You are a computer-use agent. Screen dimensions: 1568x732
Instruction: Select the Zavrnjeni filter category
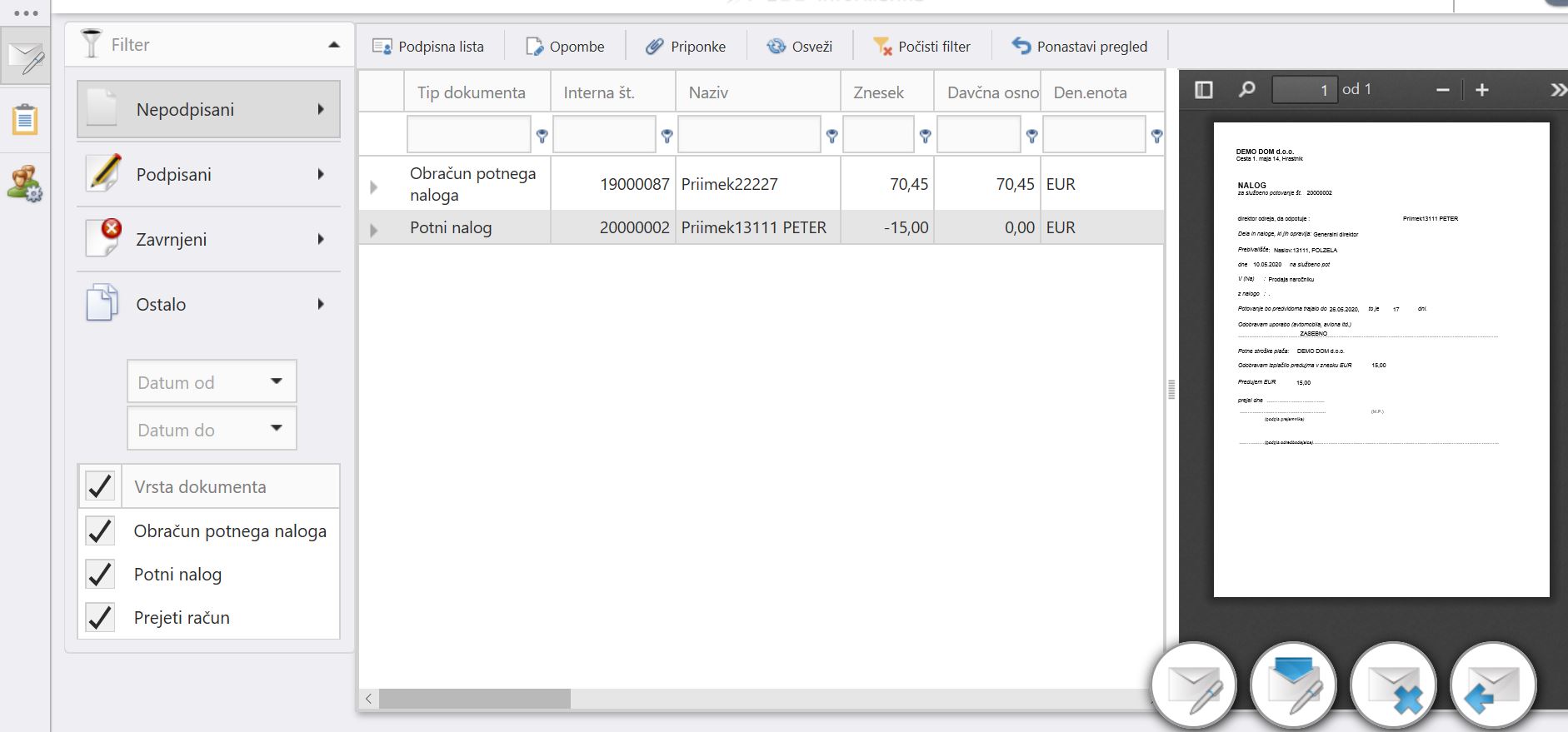208,239
